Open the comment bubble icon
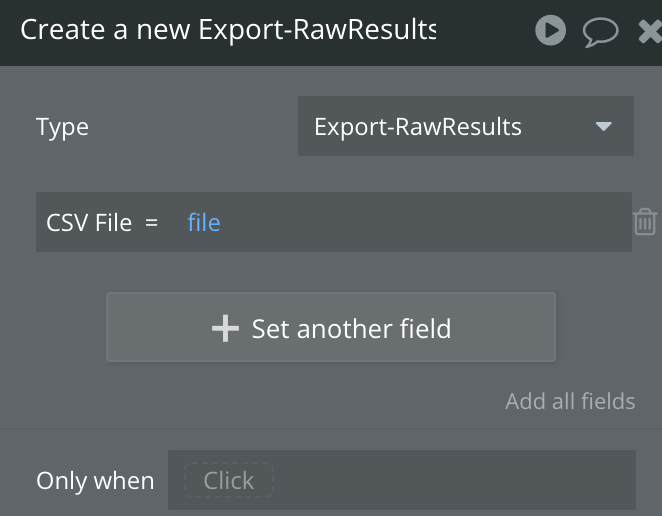The image size is (662, 516). (600, 32)
